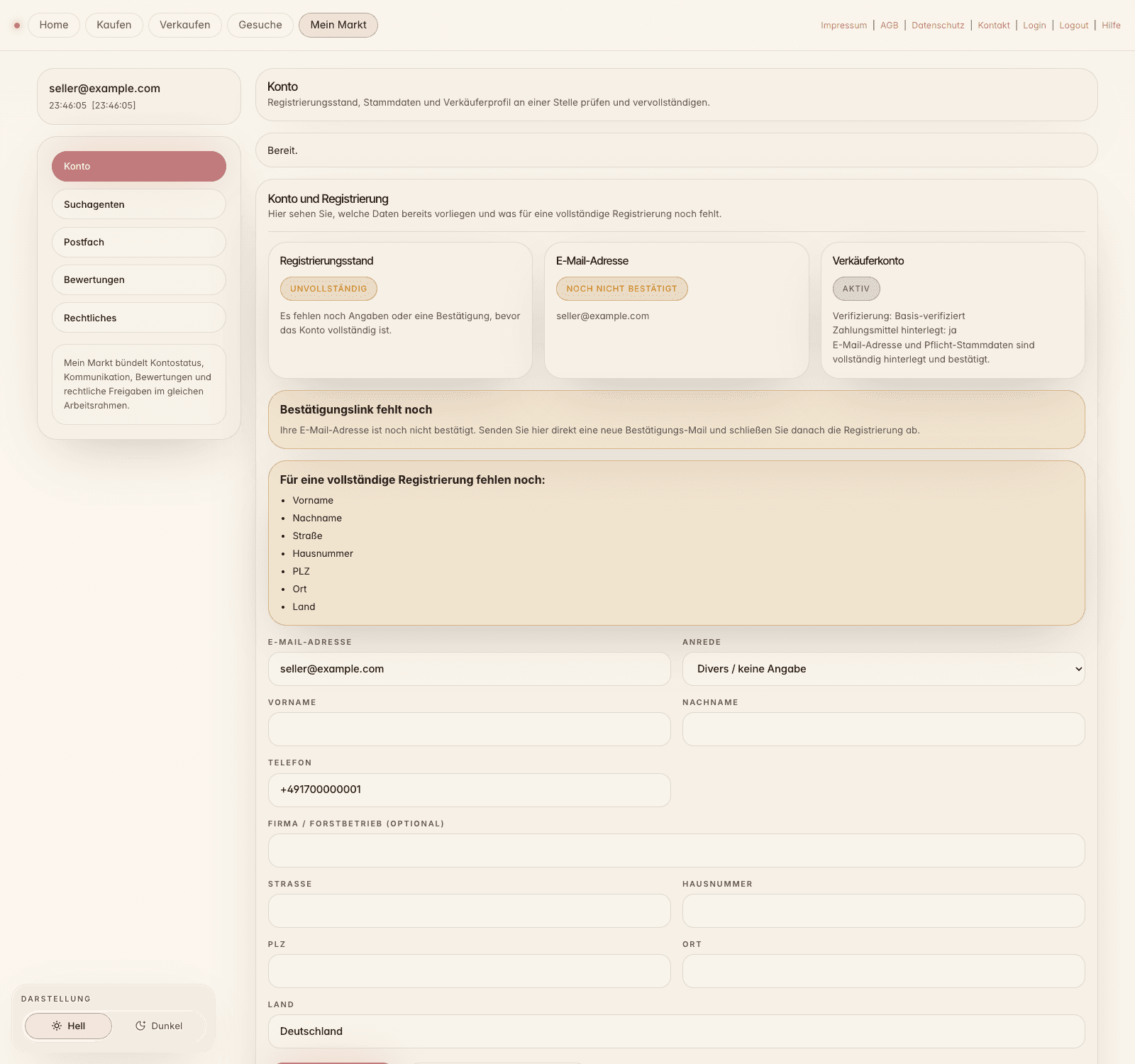1135x1064 pixels.
Task: Open the Hilfe link
Action: (1111, 26)
